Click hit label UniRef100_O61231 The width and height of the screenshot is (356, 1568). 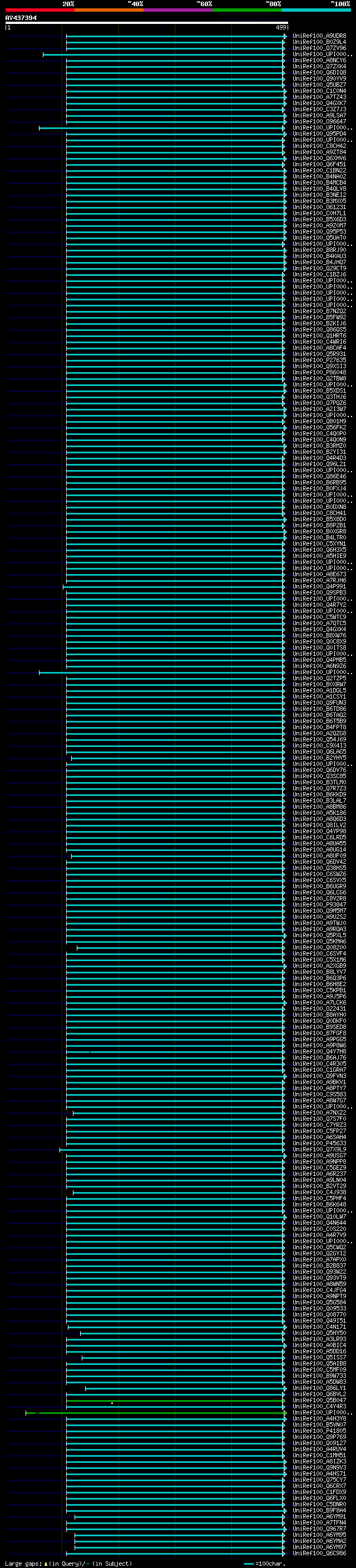[319, 207]
